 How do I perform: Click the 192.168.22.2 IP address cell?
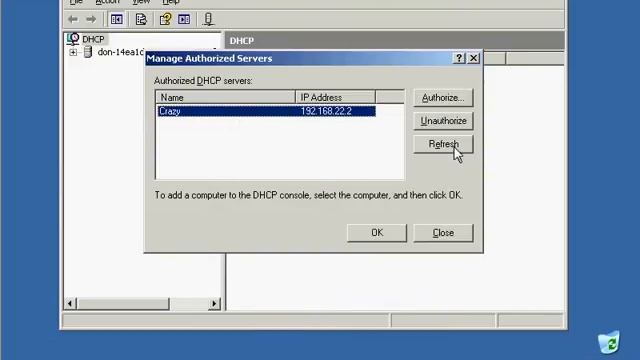326,111
